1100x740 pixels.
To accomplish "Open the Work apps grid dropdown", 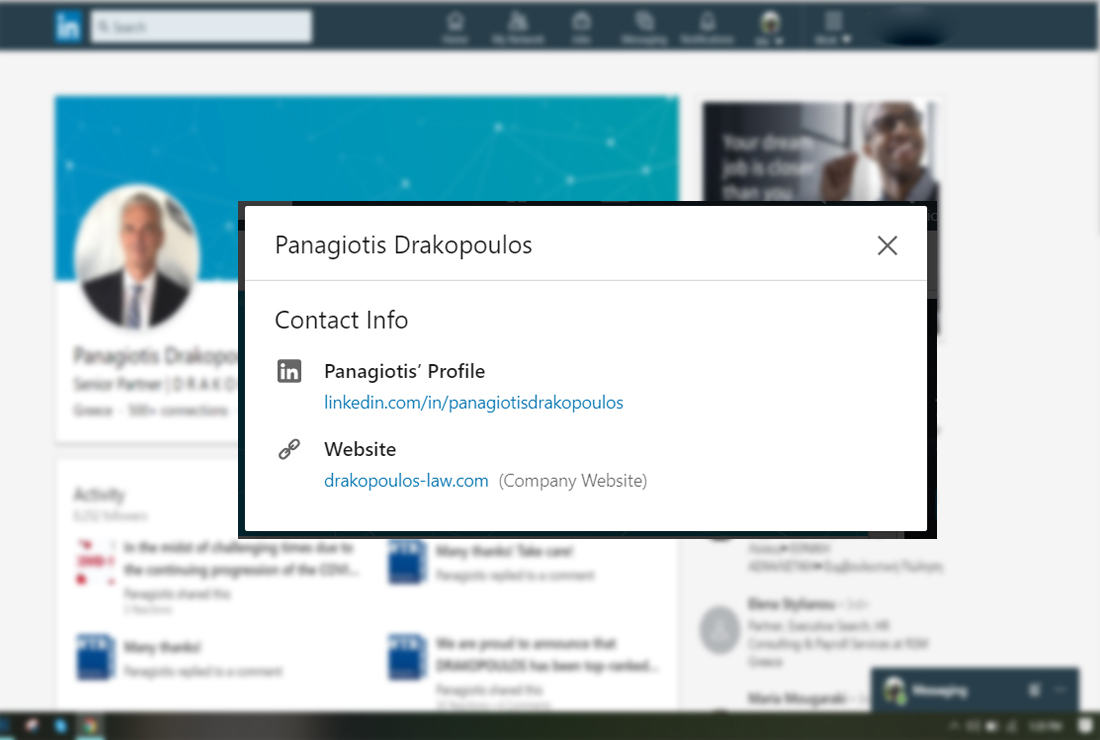I will click(833, 28).
